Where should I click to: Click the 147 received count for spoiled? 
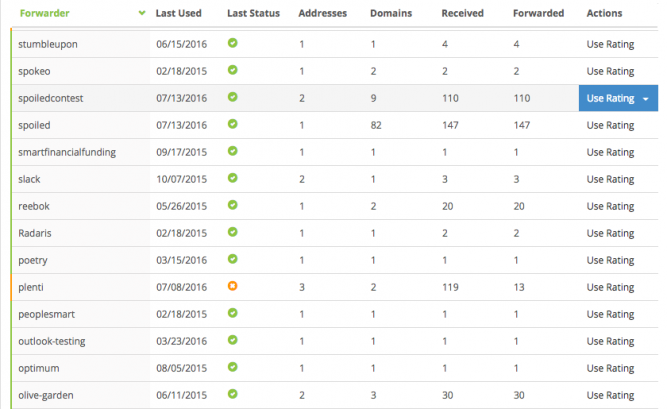(450, 125)
